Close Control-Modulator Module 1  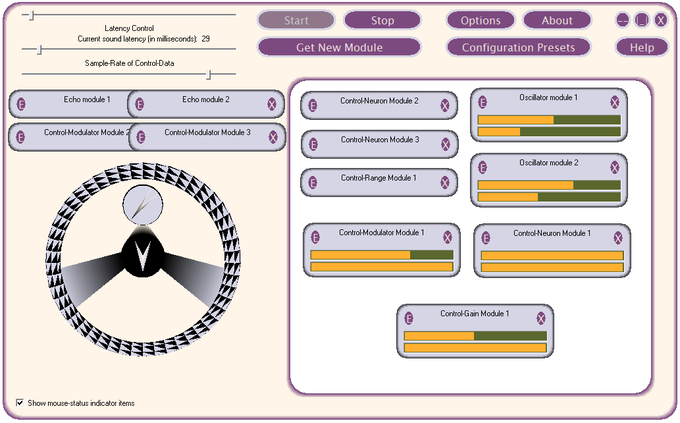[448, 237]
